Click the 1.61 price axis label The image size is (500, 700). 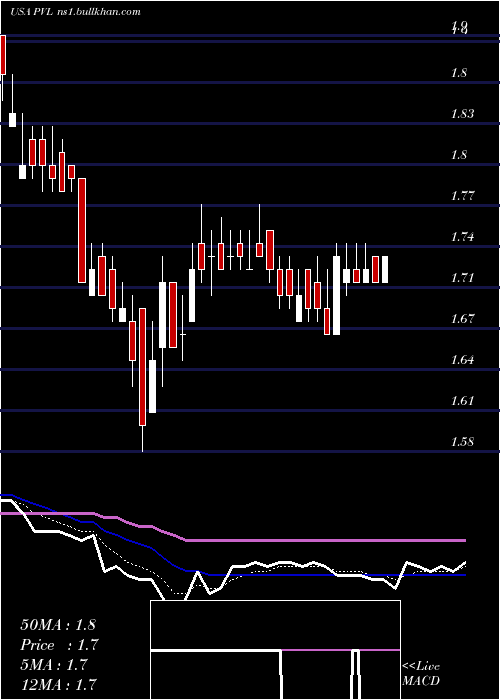pos(462,400)
